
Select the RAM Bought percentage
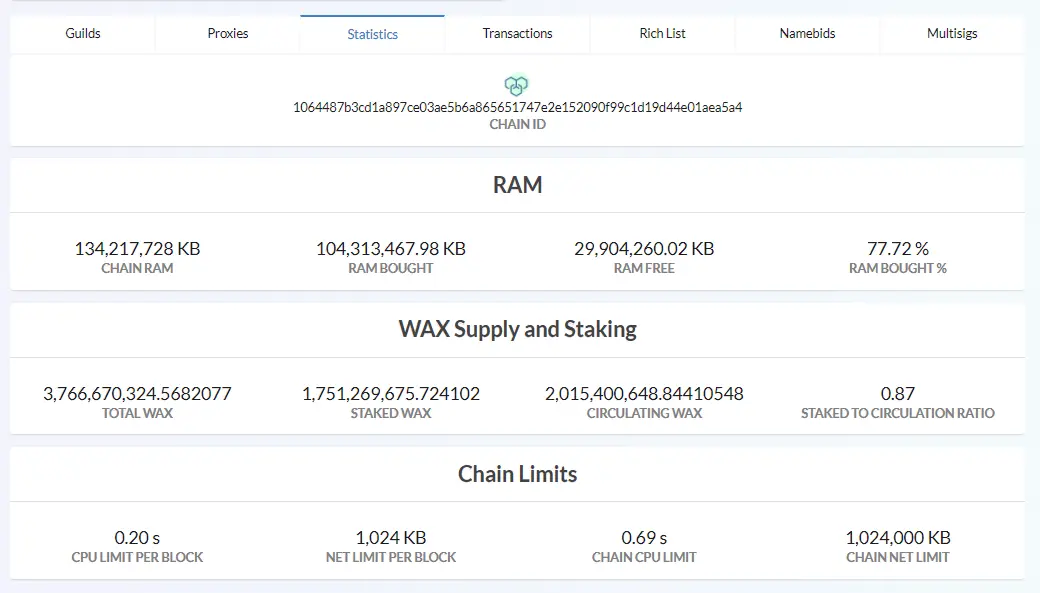pos(897,249)
